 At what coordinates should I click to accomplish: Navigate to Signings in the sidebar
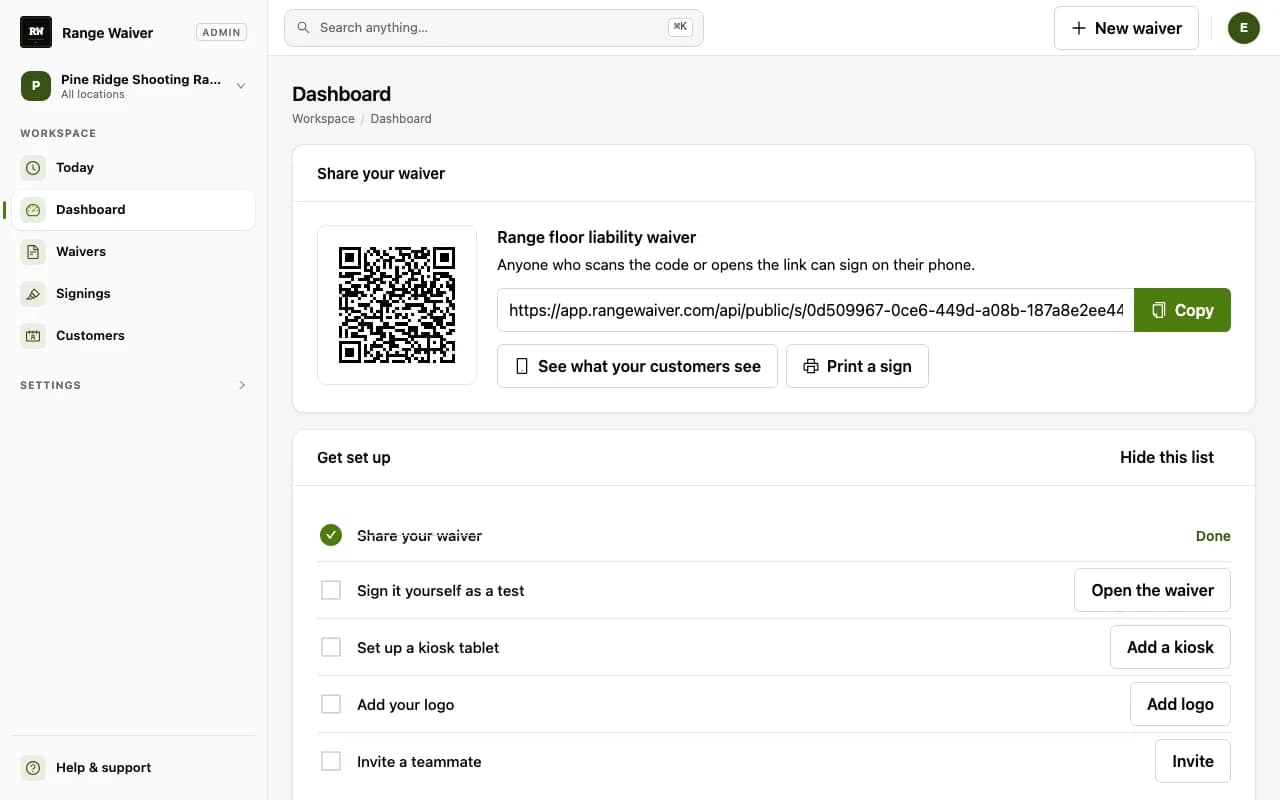134,294
